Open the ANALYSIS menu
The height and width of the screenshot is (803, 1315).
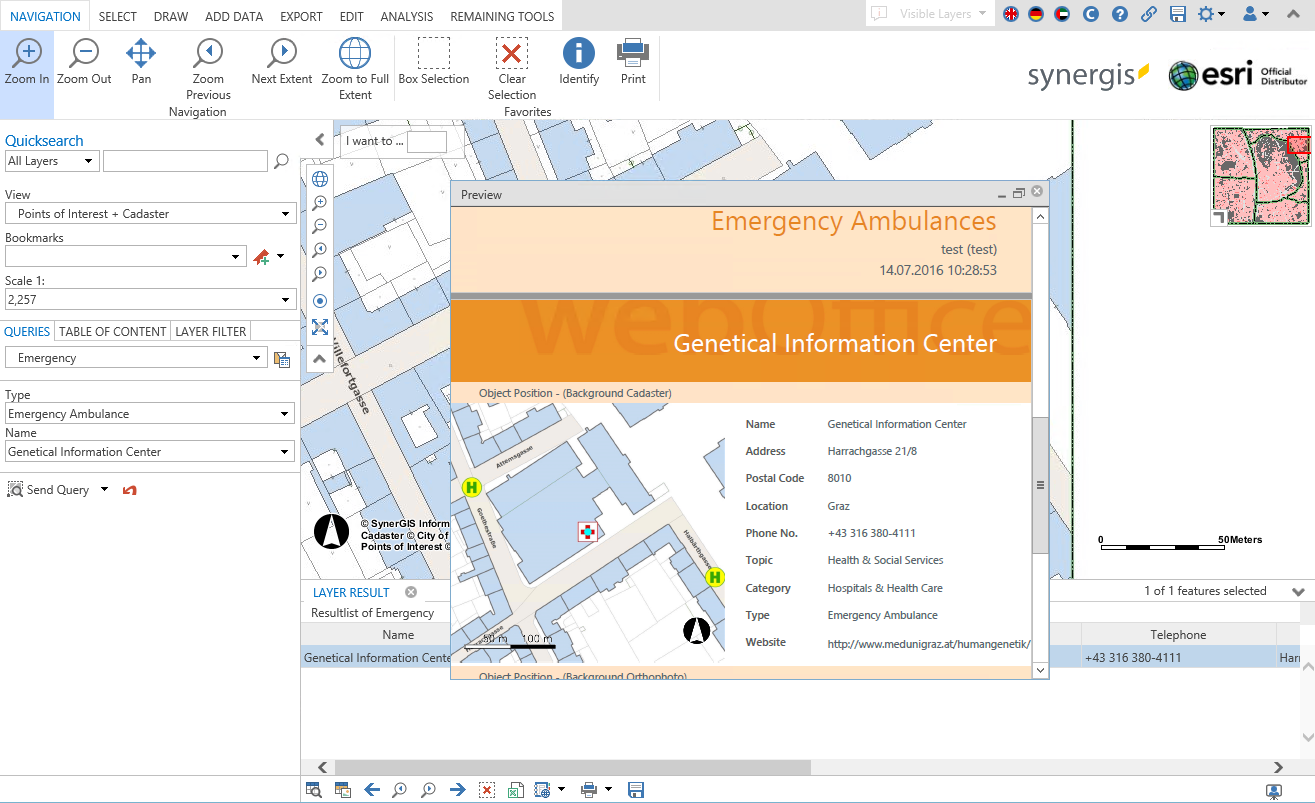[x=406, y=16]
